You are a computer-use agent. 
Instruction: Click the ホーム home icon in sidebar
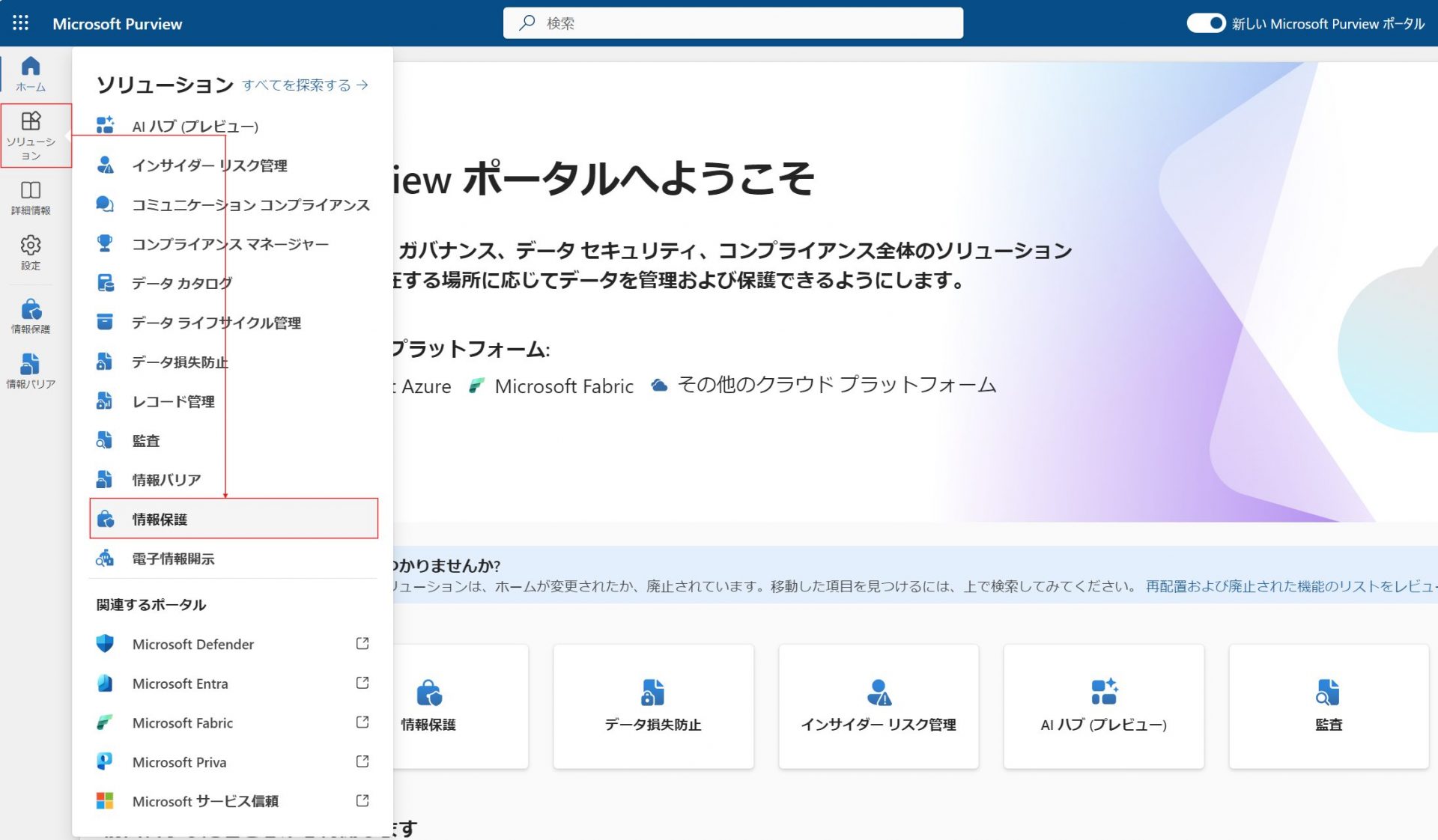coord(31,73)
